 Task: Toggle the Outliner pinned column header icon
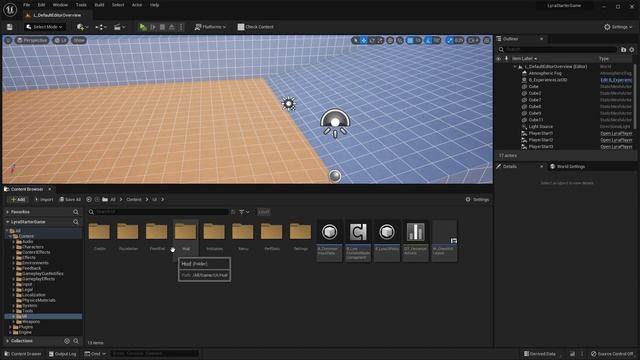point(506,59)
